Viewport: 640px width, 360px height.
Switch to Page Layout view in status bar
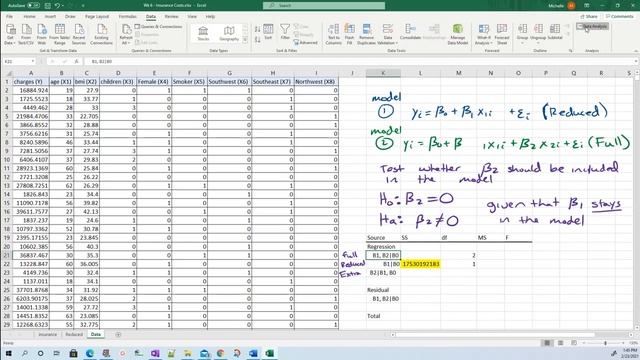point(560,343)
